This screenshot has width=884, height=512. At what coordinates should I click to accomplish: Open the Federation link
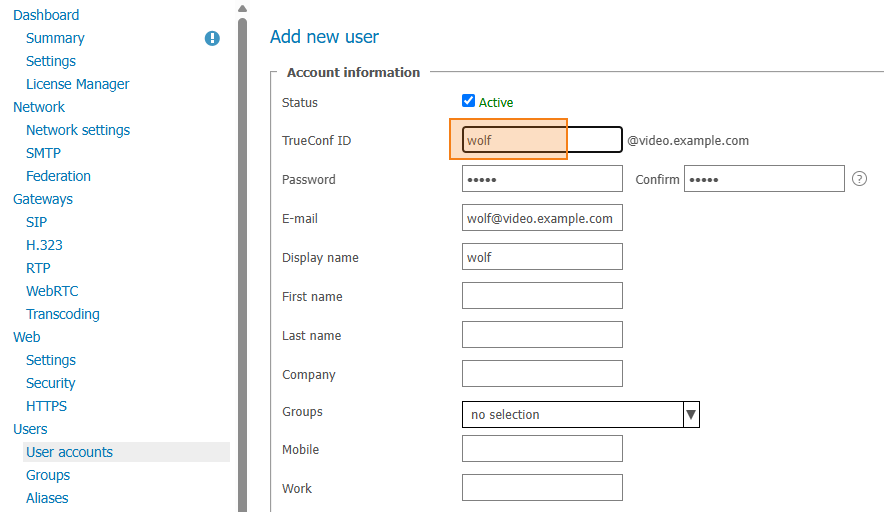tap(58, 176)
